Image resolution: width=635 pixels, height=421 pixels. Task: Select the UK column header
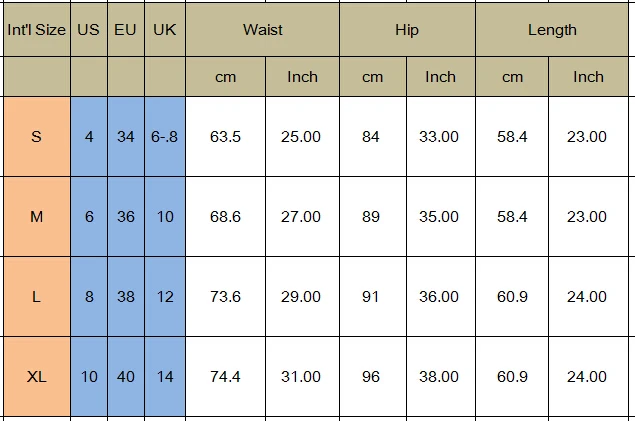[x=165, y=30]
